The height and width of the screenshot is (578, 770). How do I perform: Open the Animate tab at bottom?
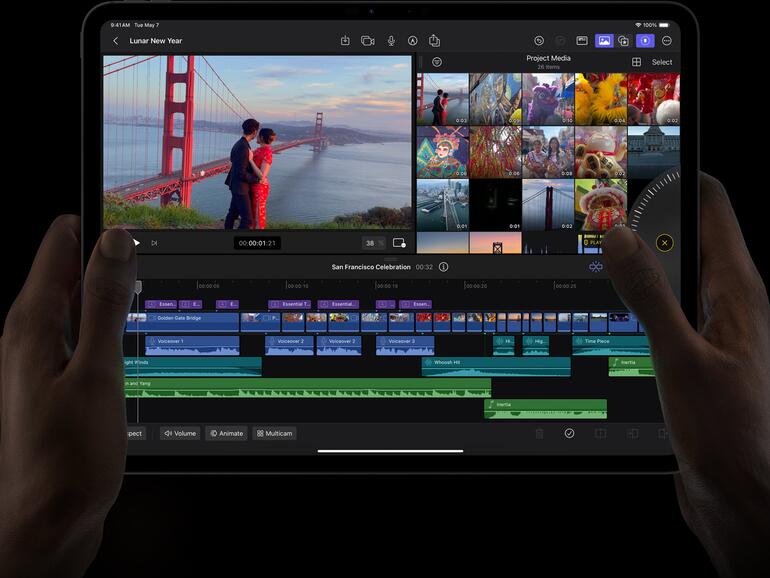click(226, 433)
